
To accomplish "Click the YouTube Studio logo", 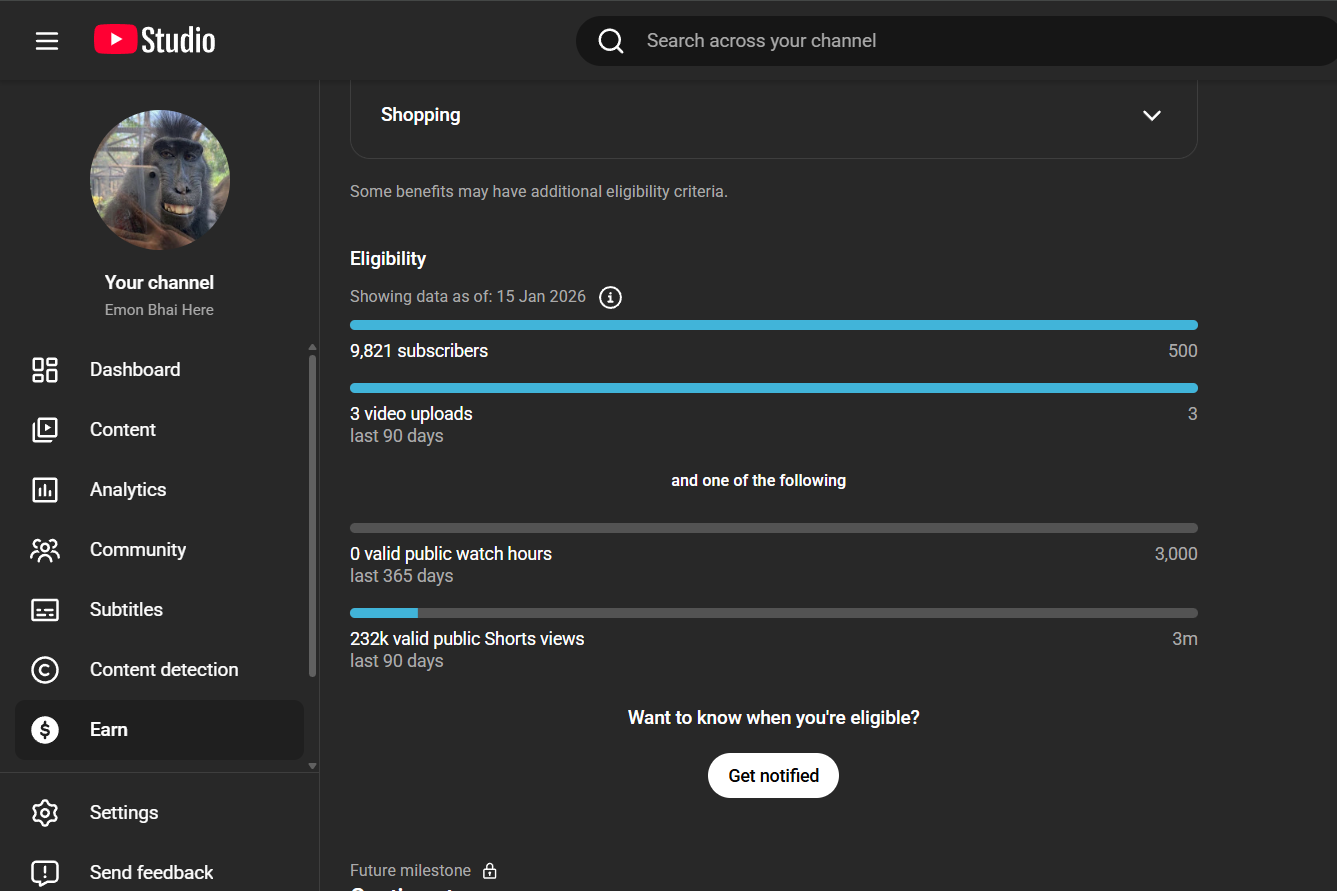I will pyautogui.click(x=155, y=40).
